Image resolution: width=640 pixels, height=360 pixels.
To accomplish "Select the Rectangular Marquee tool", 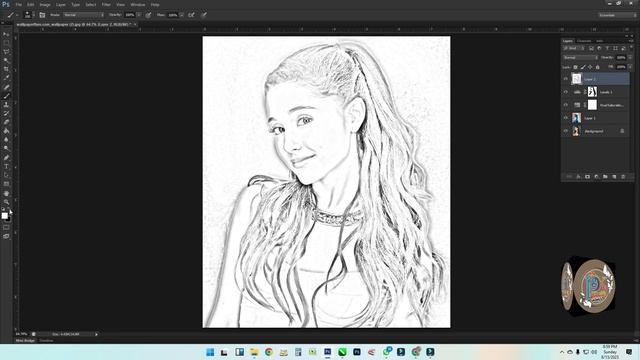I will coord(6,43).
